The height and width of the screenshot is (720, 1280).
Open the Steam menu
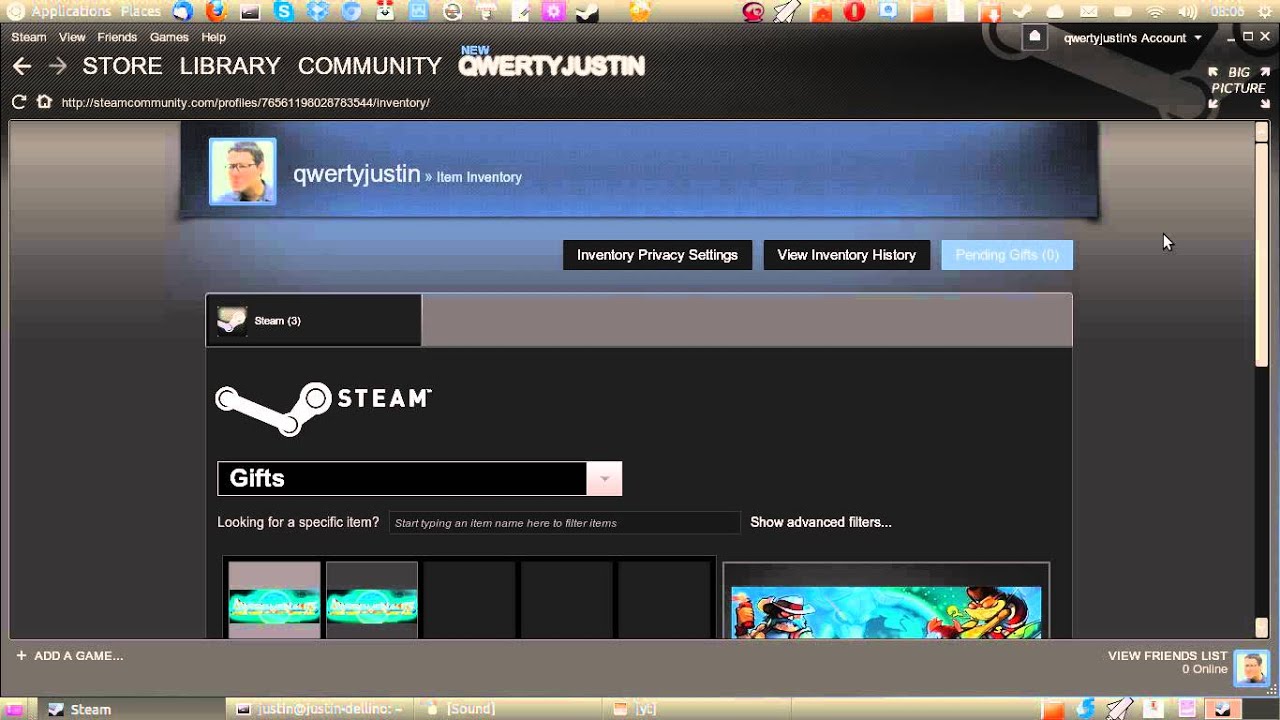pos(29,37)
